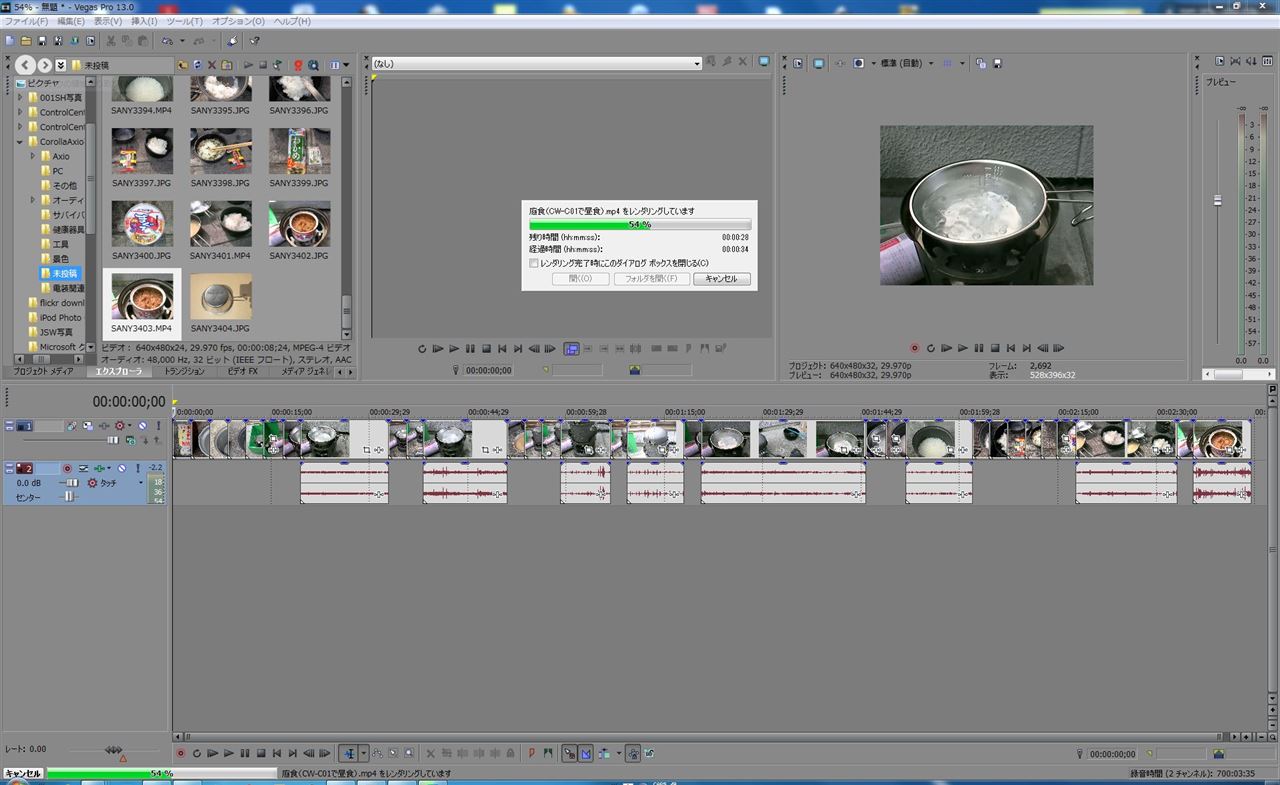Adjust the master preview volume fader
The image size is (1280, 785).
point(1217,200)
